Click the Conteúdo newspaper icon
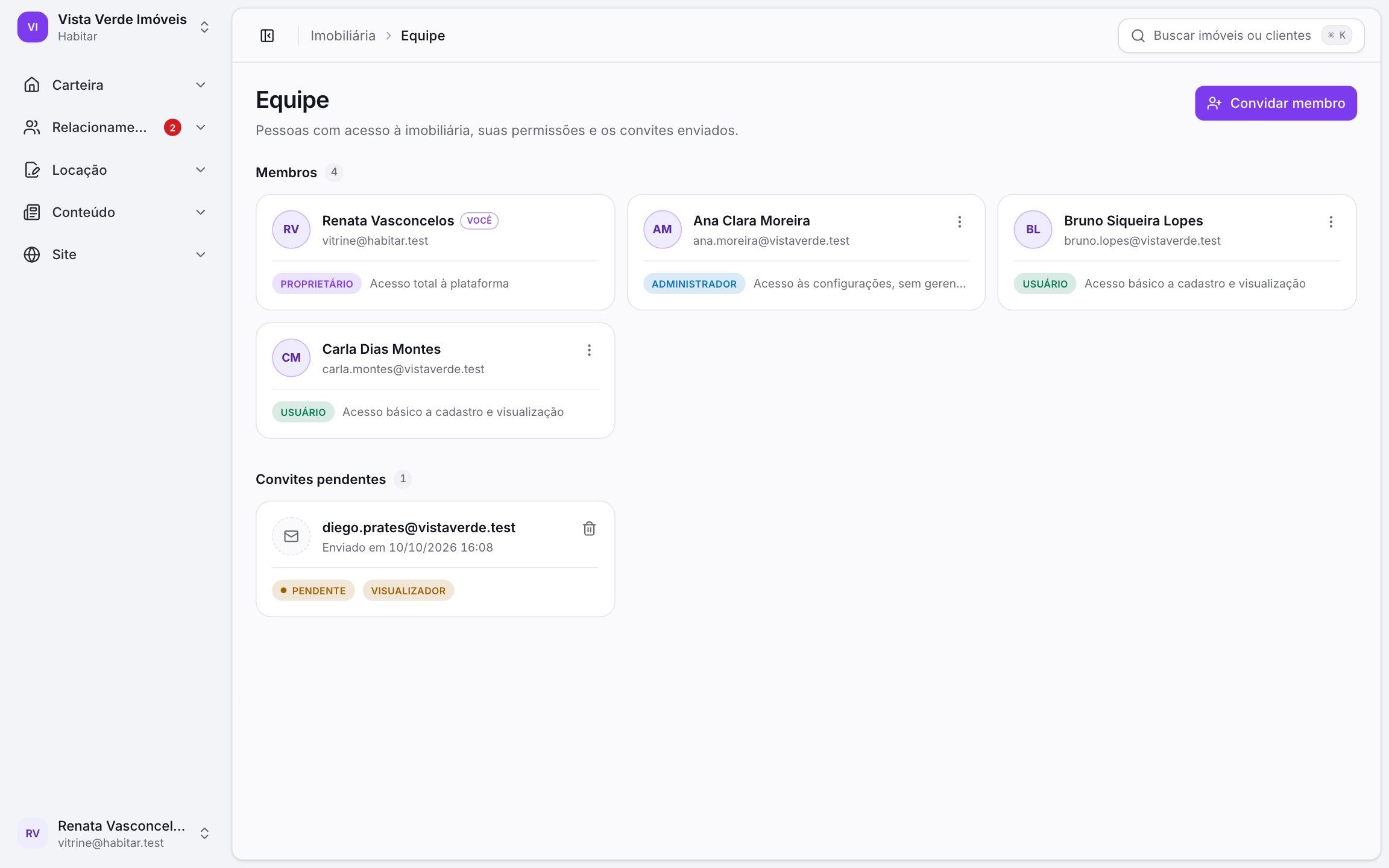The height and width of the screenshot is (868, 1389). coord(32,212)
